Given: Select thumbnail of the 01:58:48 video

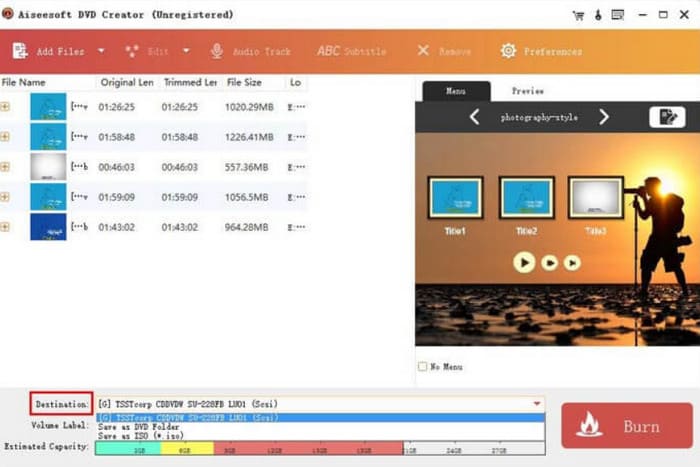Looking at the screenshot, I should pyautogui.click(x=48, y=137).
